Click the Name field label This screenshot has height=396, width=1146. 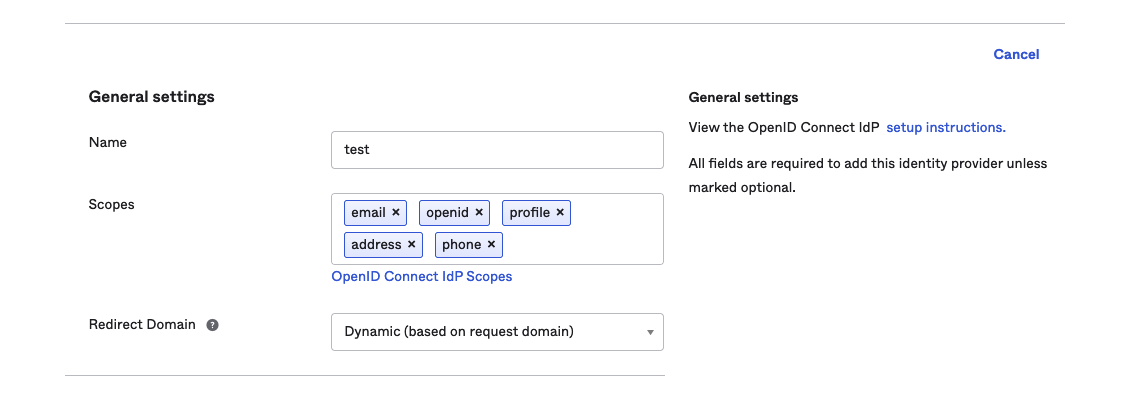[107, 142]
